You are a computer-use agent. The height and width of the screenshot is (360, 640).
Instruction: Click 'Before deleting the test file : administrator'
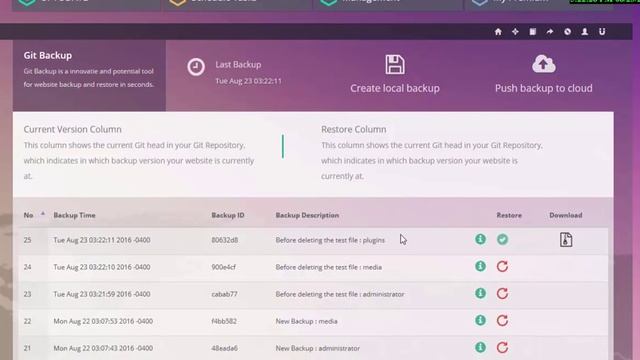tap(340, 294)
